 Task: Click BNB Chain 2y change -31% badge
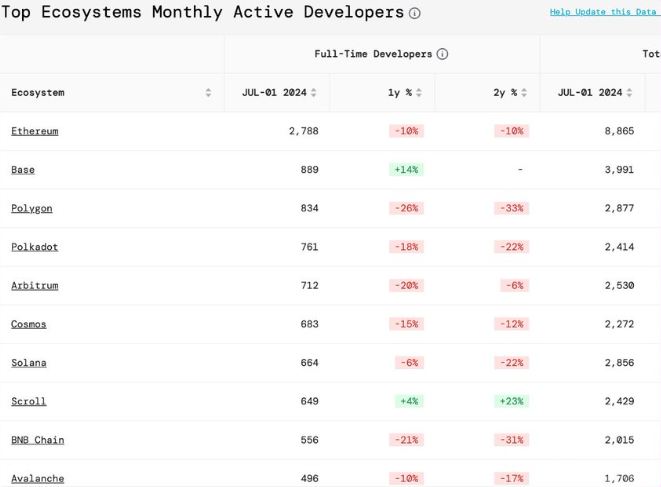[512, 440]
